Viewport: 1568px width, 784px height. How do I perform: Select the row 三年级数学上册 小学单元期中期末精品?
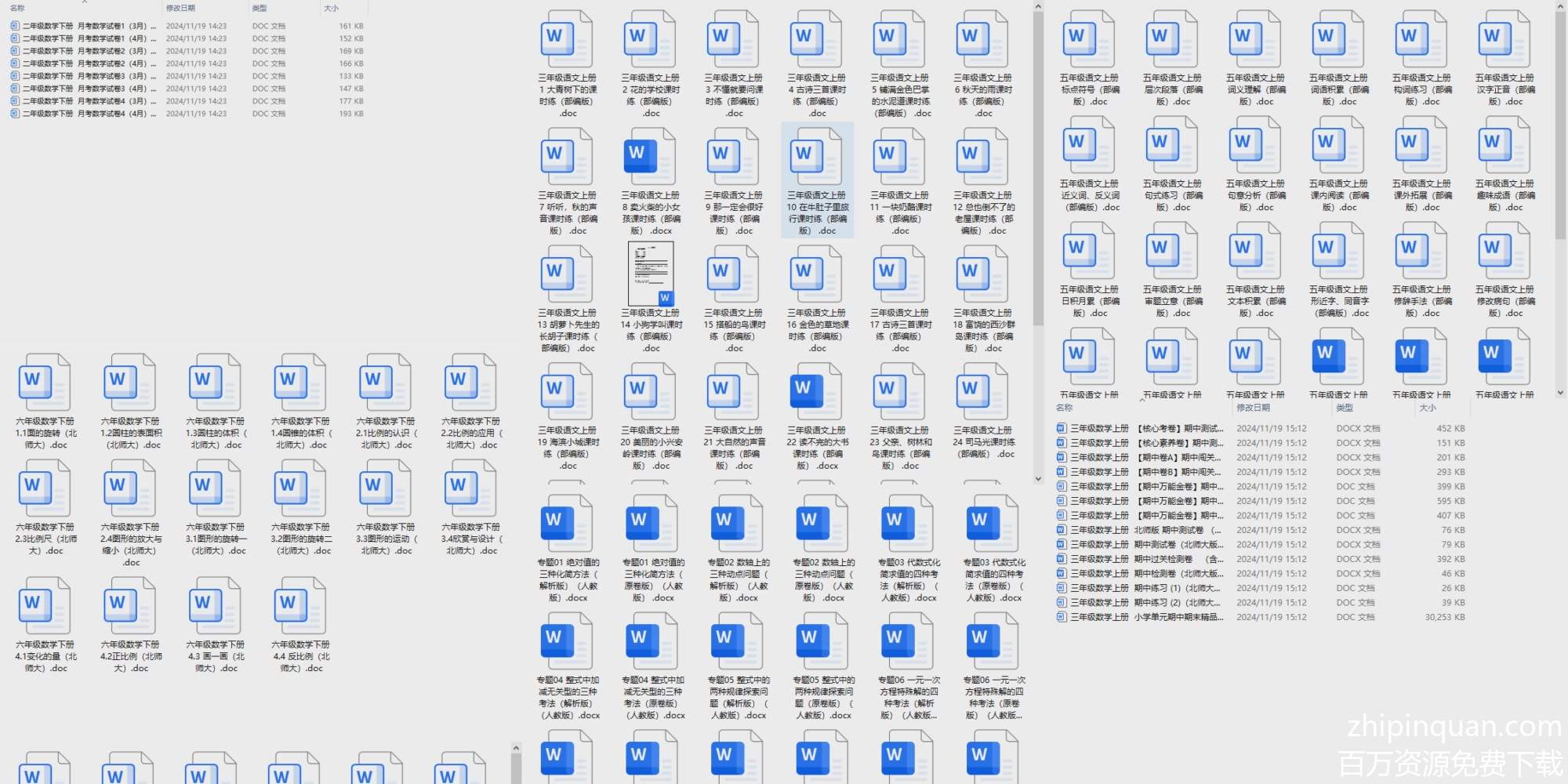click(1261, 617)
